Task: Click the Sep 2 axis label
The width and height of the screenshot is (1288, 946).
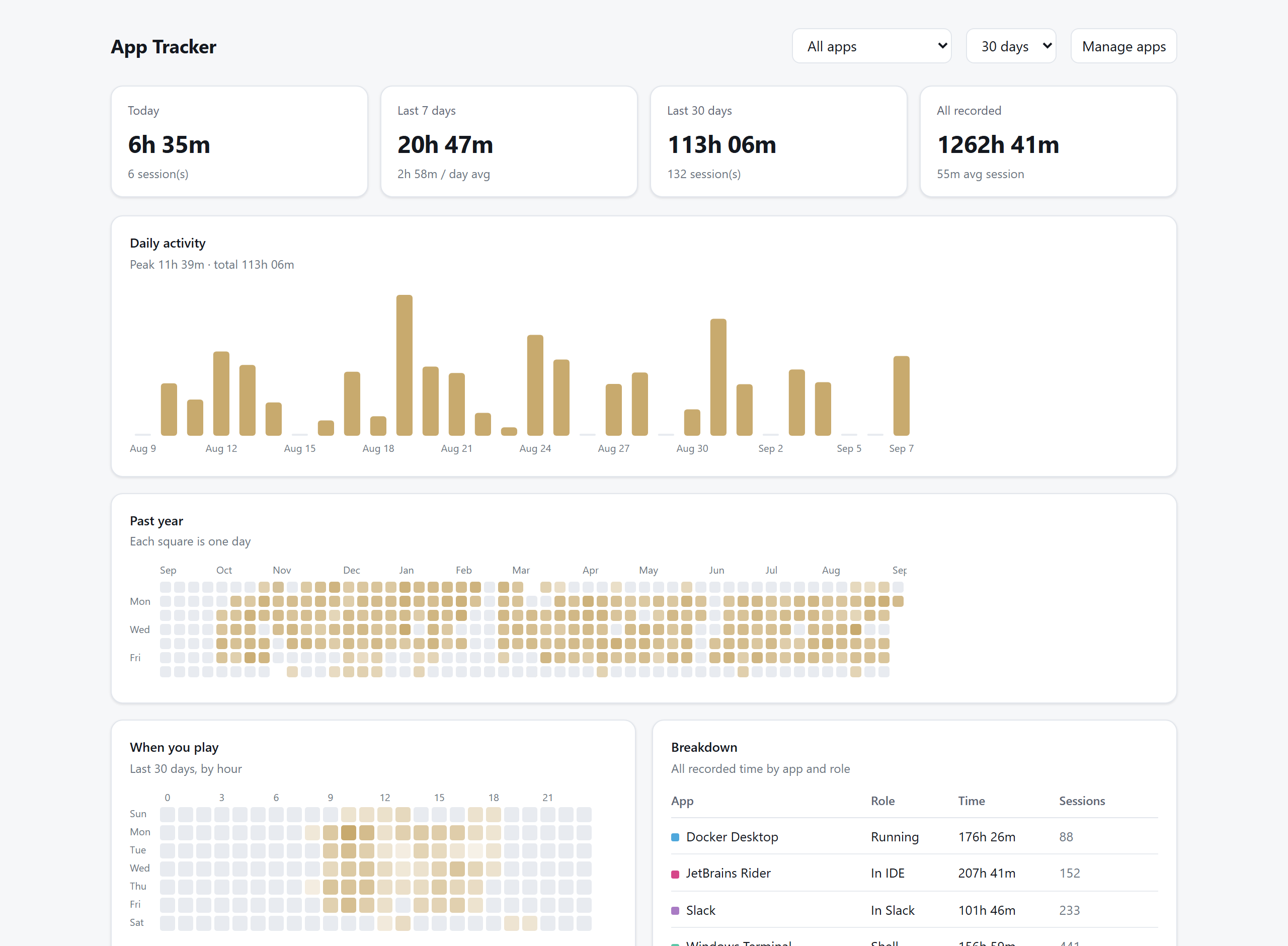Action: click(770, 448)
